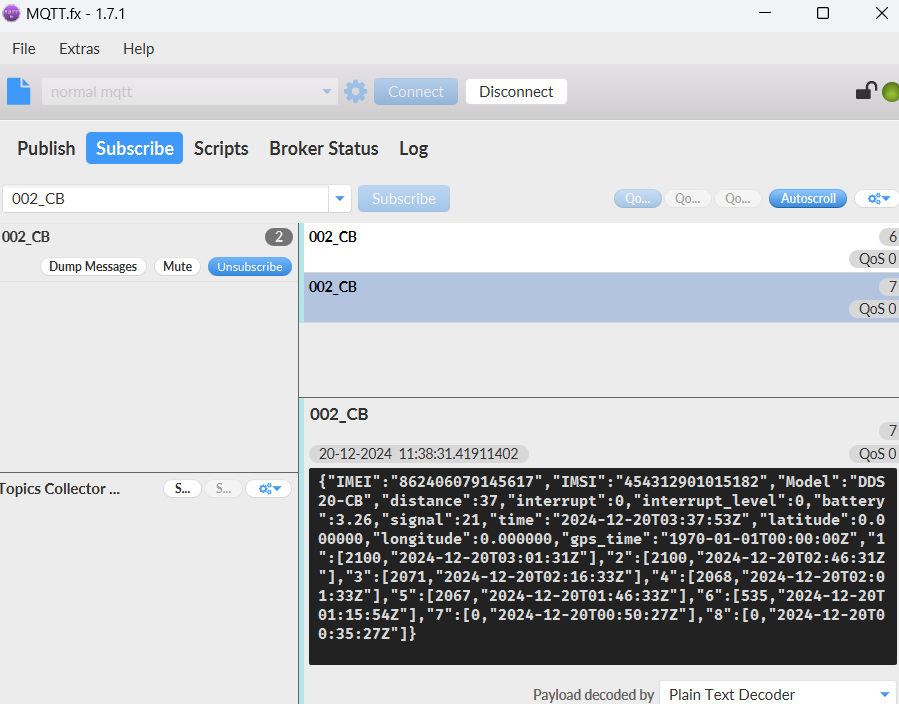Open the Help menu

point(139,49)
